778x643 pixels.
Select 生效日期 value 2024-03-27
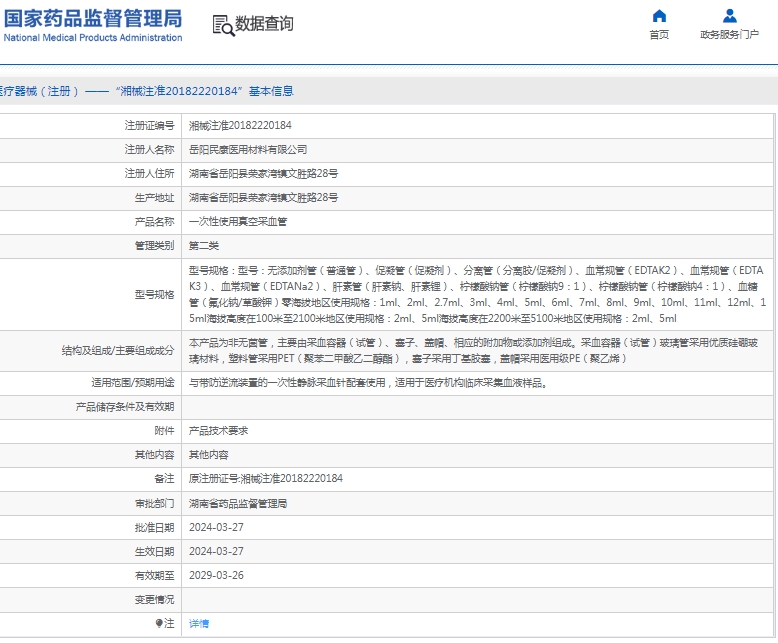(216, 552)
